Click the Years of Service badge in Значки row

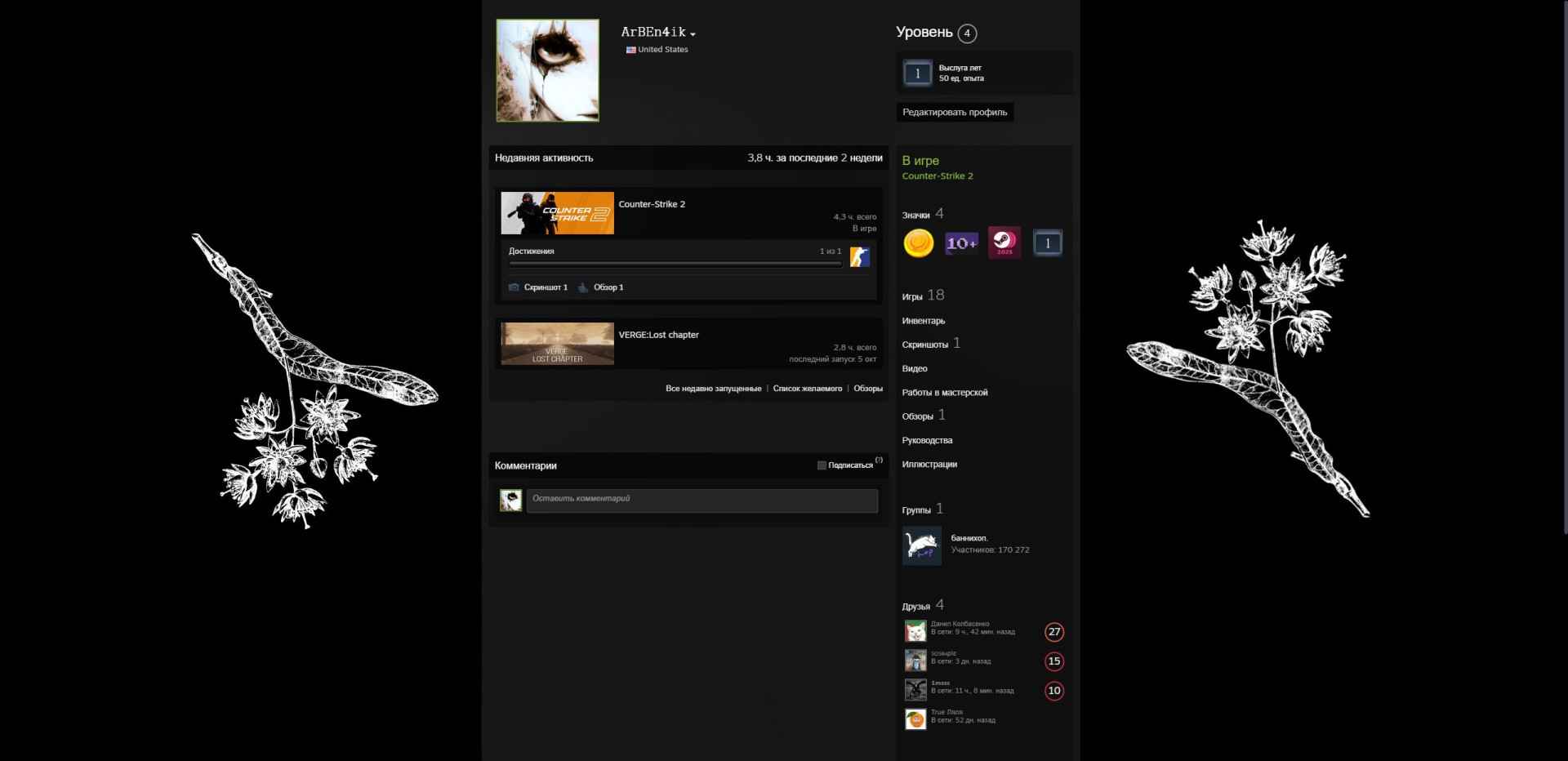pyautogui.click(x=1048, y=243)
